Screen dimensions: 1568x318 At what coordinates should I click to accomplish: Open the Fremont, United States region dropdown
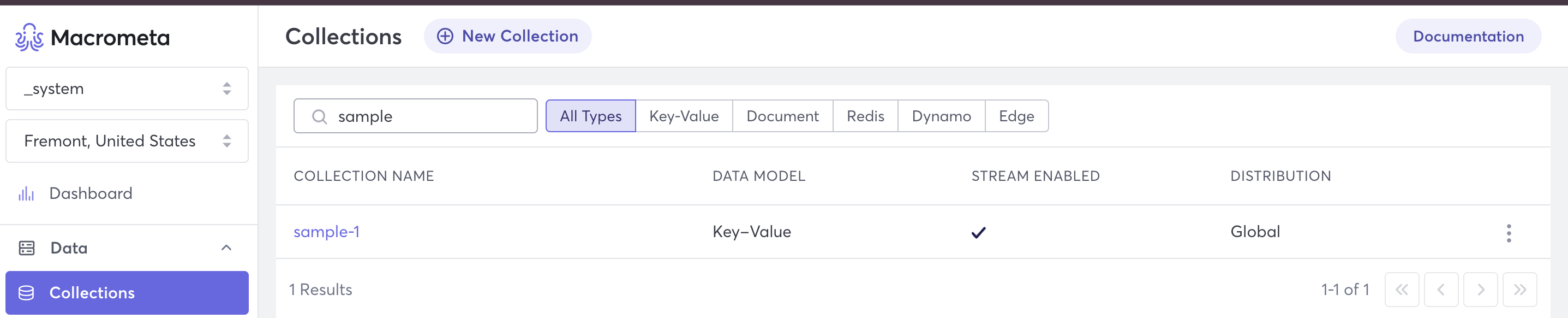click(x=127, y=142)
